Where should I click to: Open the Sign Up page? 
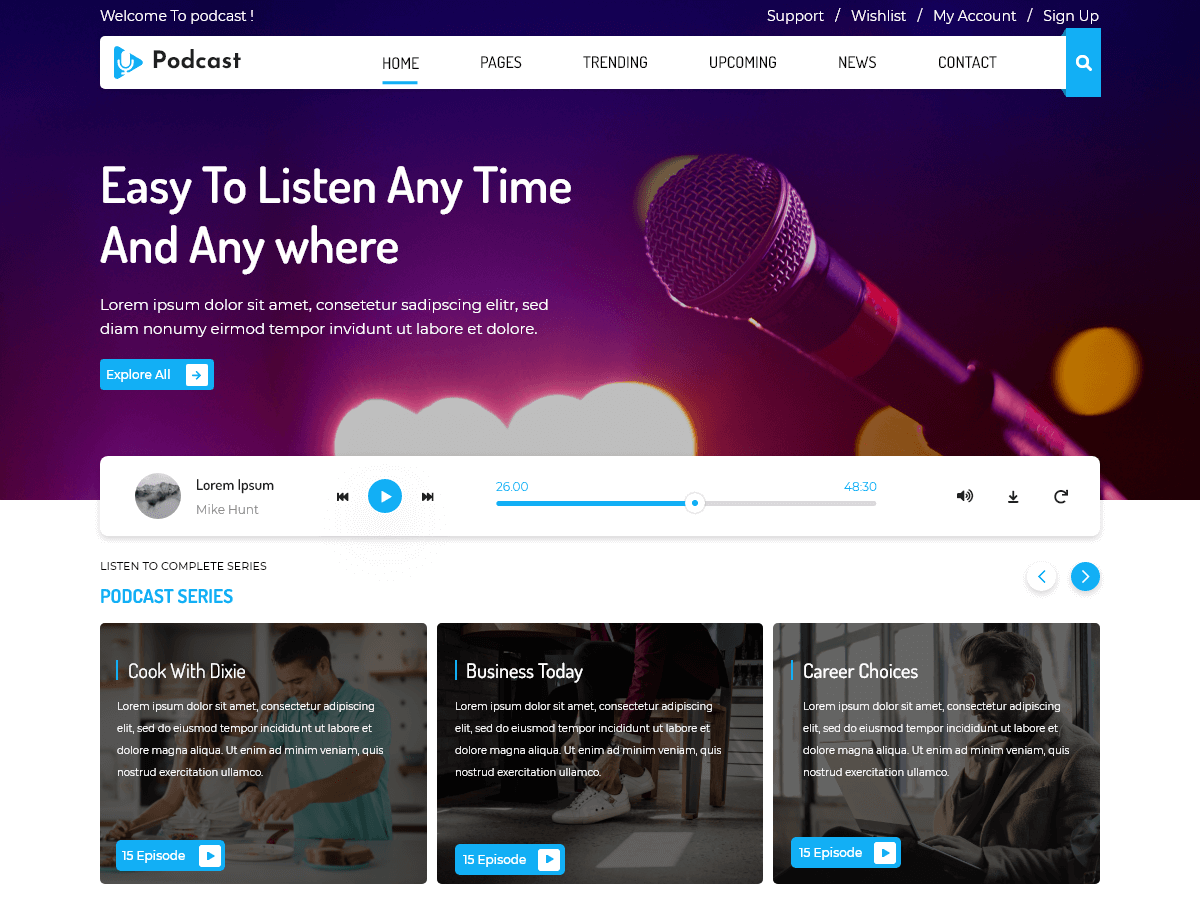[x=1070, y=16]
